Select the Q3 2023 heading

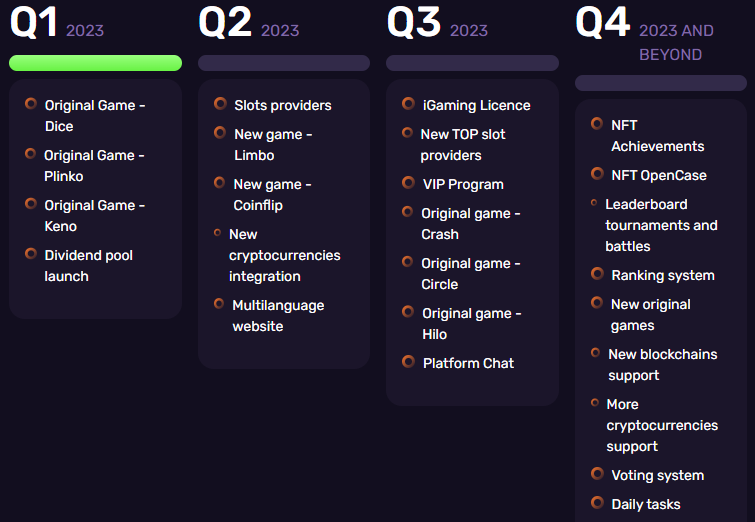[438, 23]
